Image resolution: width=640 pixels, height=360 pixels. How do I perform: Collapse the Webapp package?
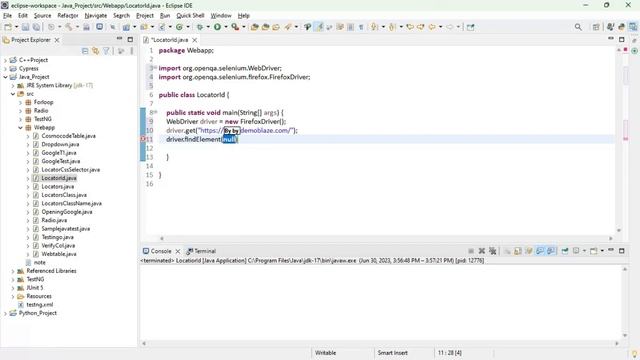point(20,128)
